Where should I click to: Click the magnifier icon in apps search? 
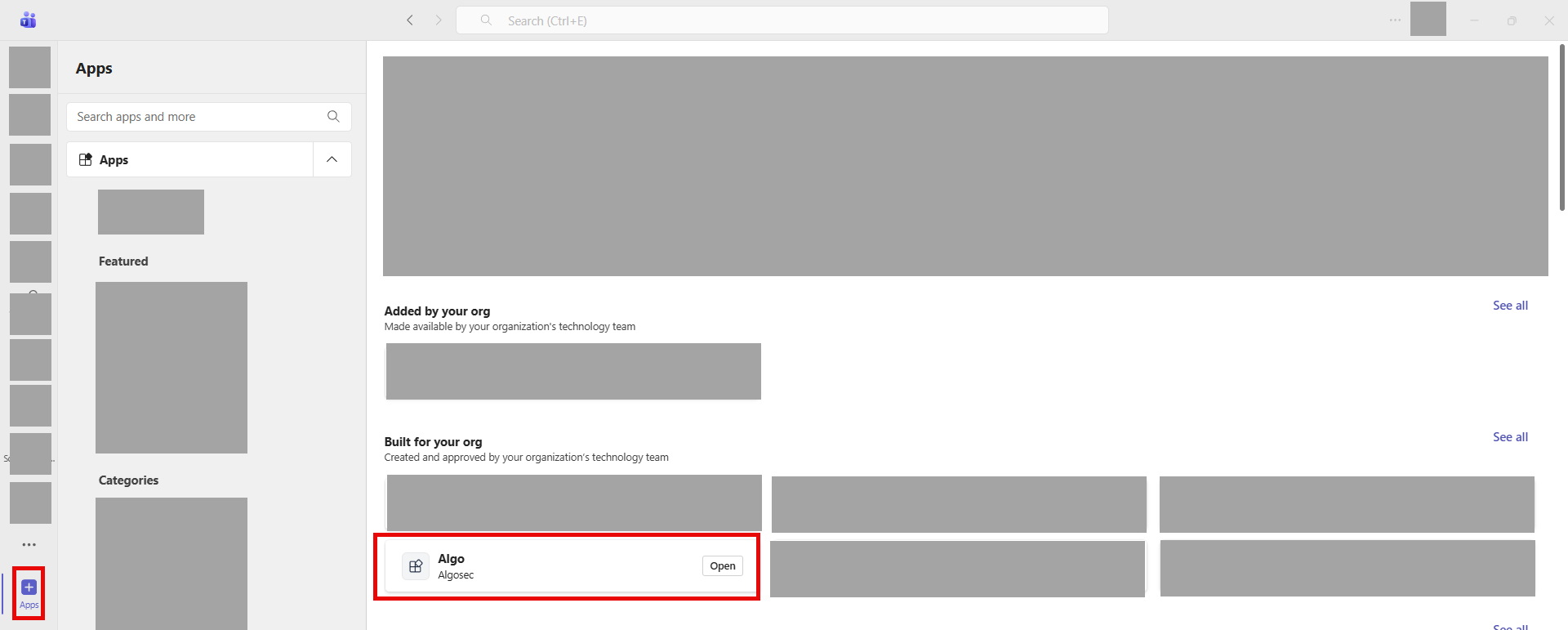(333, 117)
